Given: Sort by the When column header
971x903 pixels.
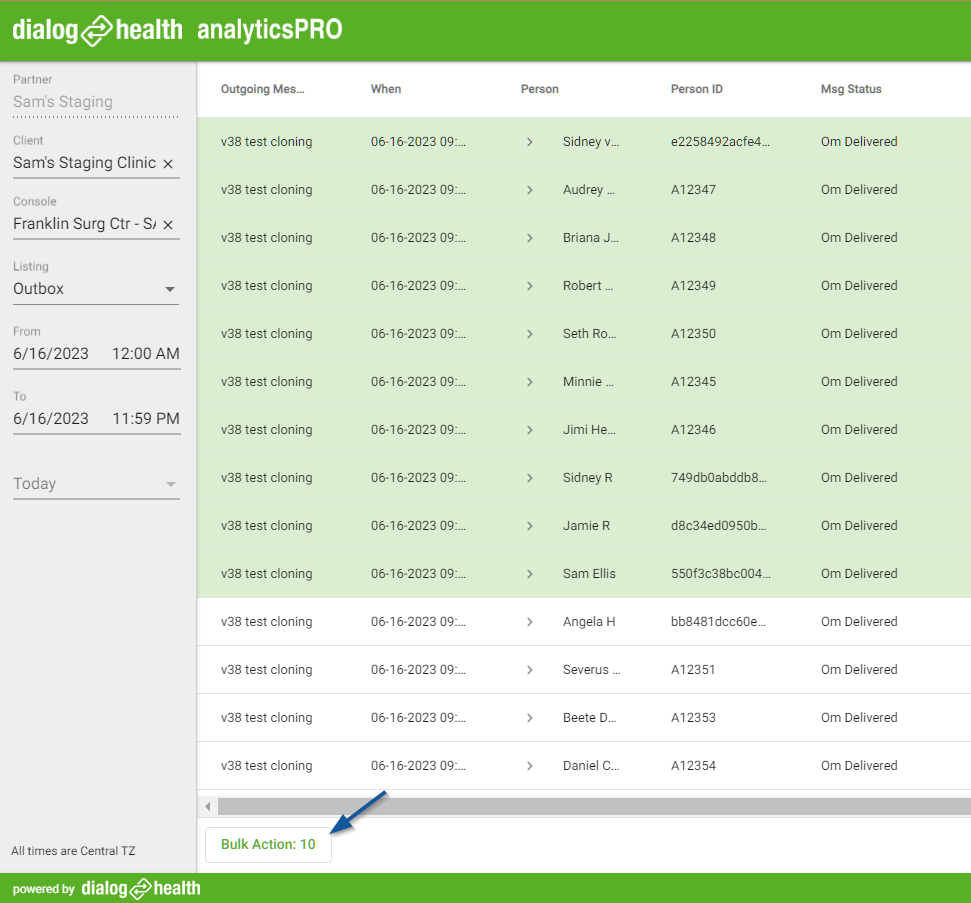Looking at the screenshot, I should pyautogui.click(x=386, y=89).
